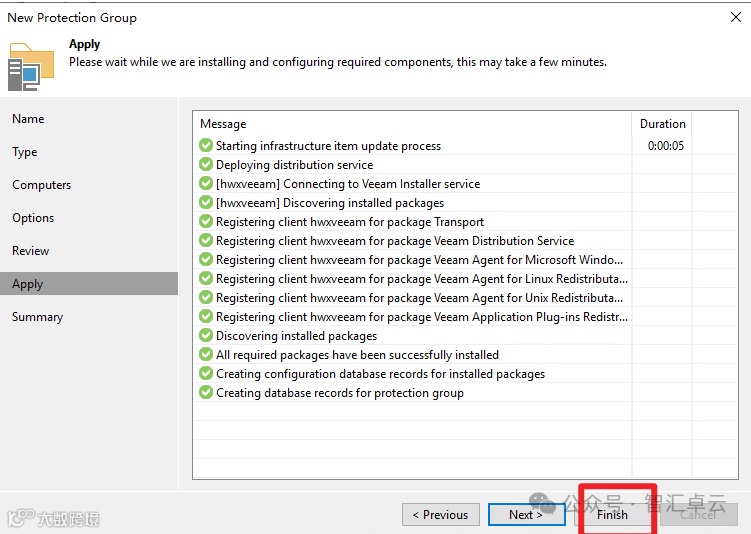Select 'Creating database records for protection group' row
The height and width of the screenshot is (534, 751).
[x=340, y=393]
